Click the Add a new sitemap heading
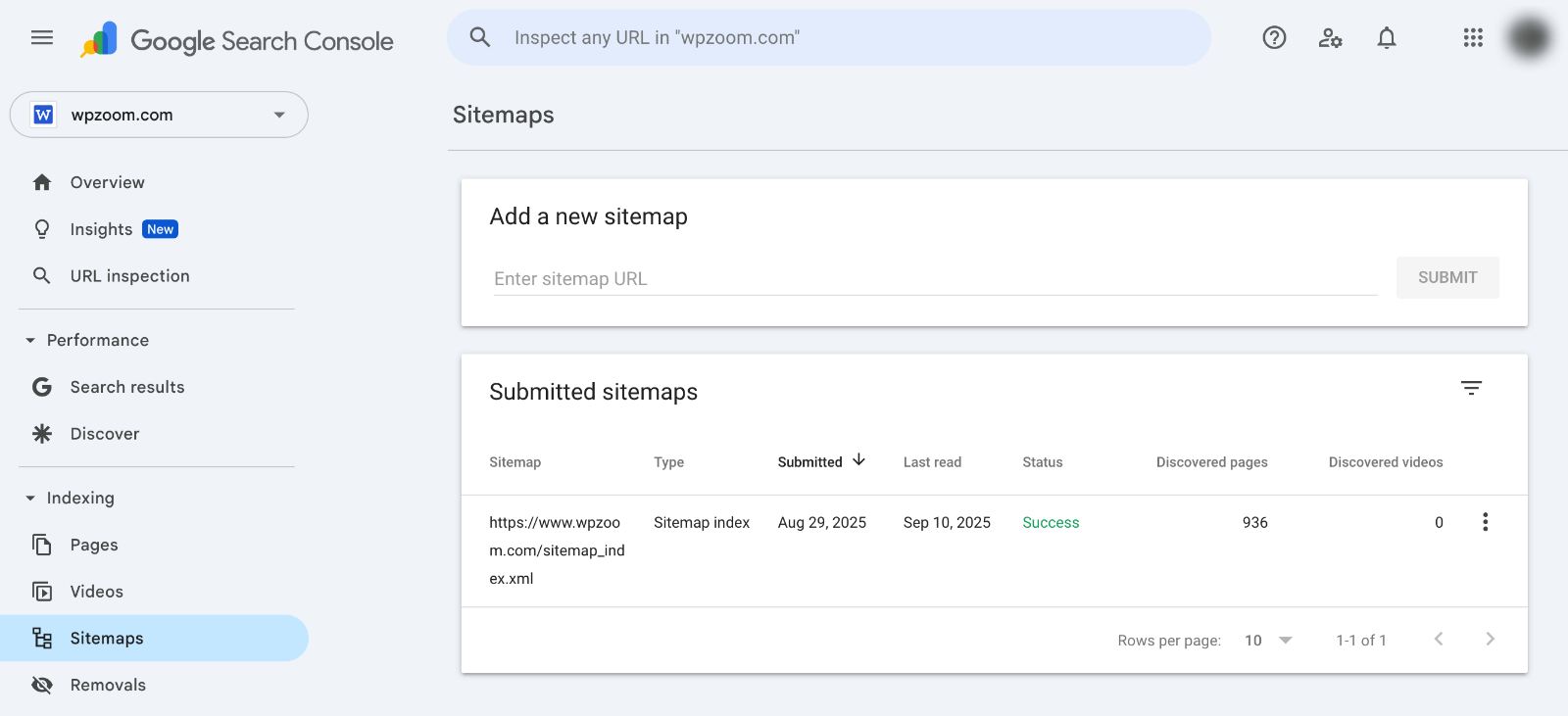This screenshot has height=716, width=1568. tap(589, 216)
